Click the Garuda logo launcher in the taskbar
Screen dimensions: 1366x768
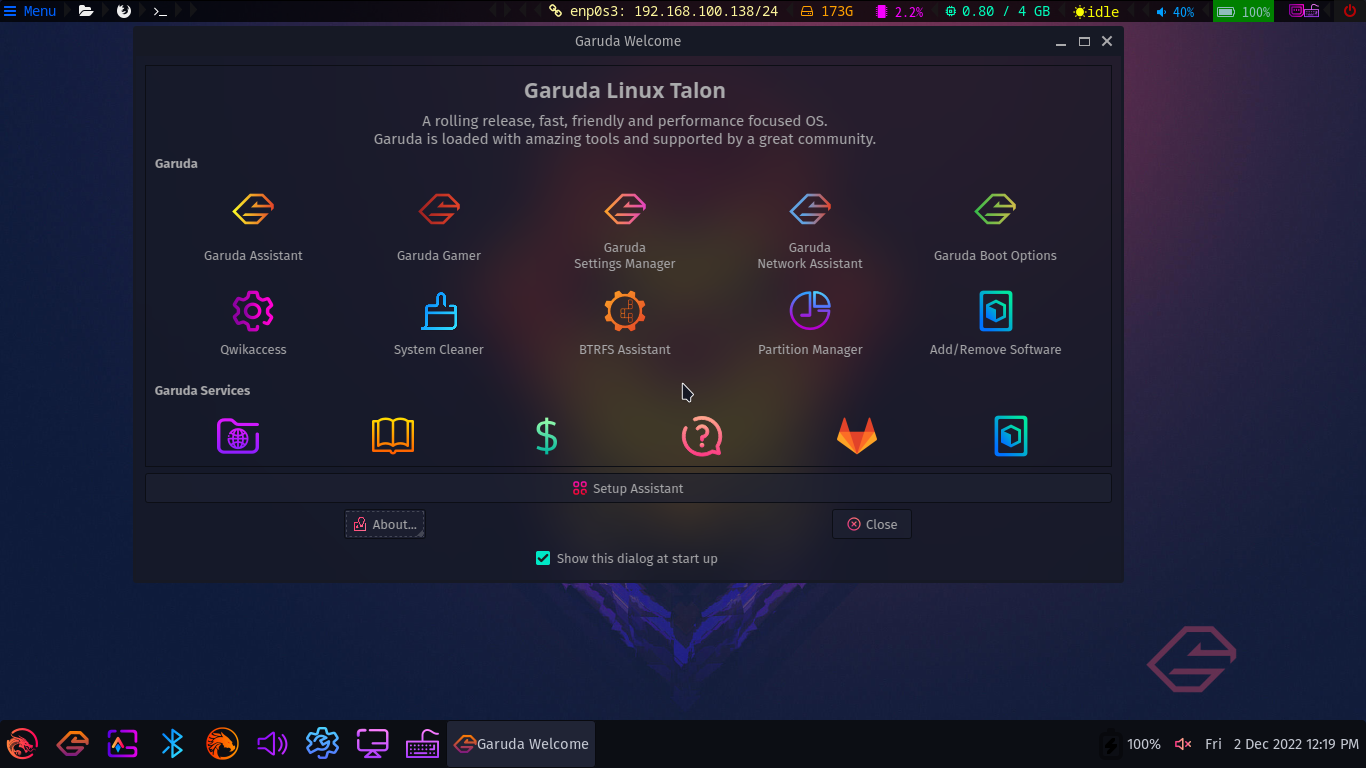tap(73, 744)
